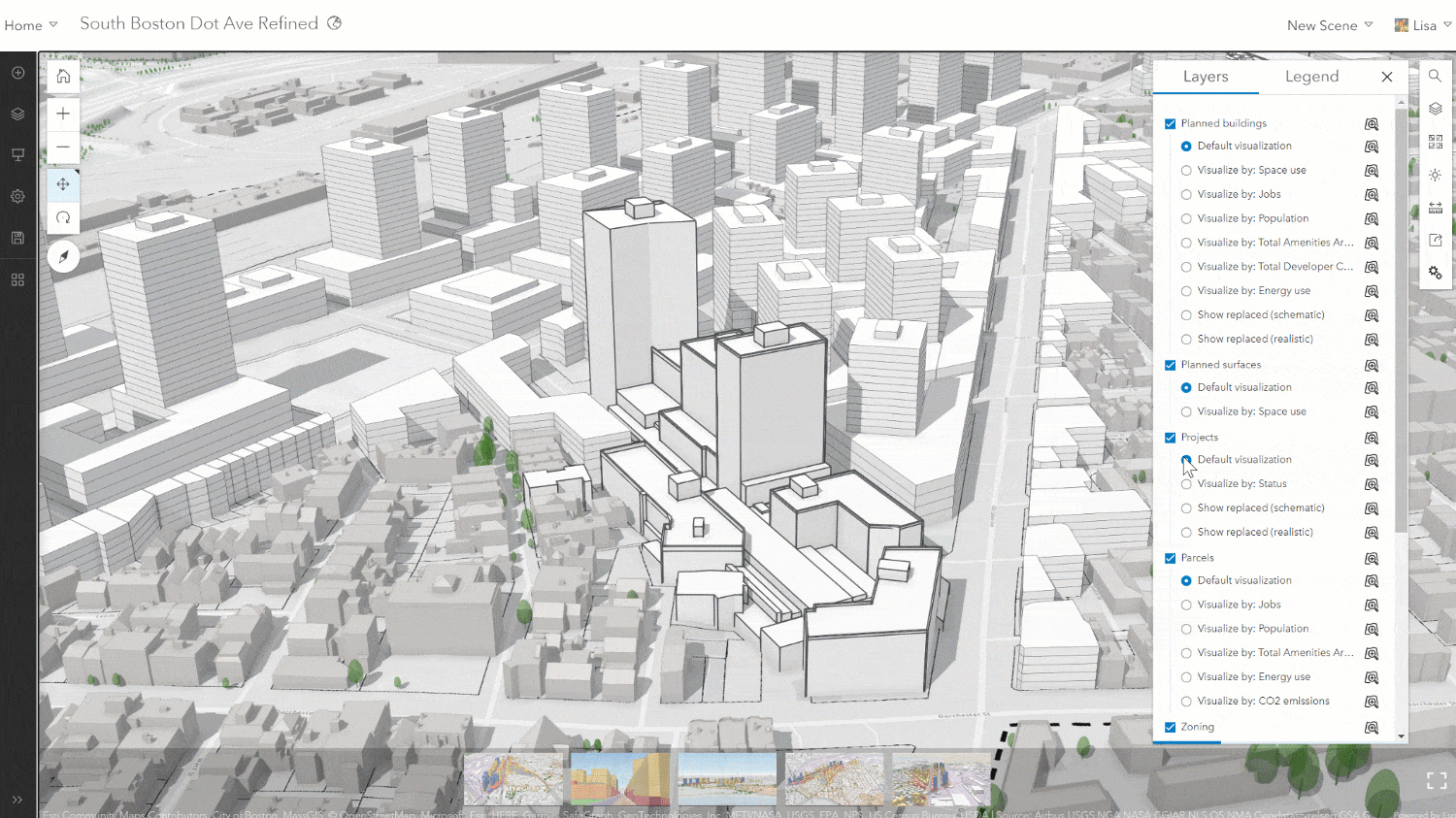Screen dimensions: 1456x818
Task: Select the pan navigation tool
Action: pyautogui.click(x=63, y=184)
